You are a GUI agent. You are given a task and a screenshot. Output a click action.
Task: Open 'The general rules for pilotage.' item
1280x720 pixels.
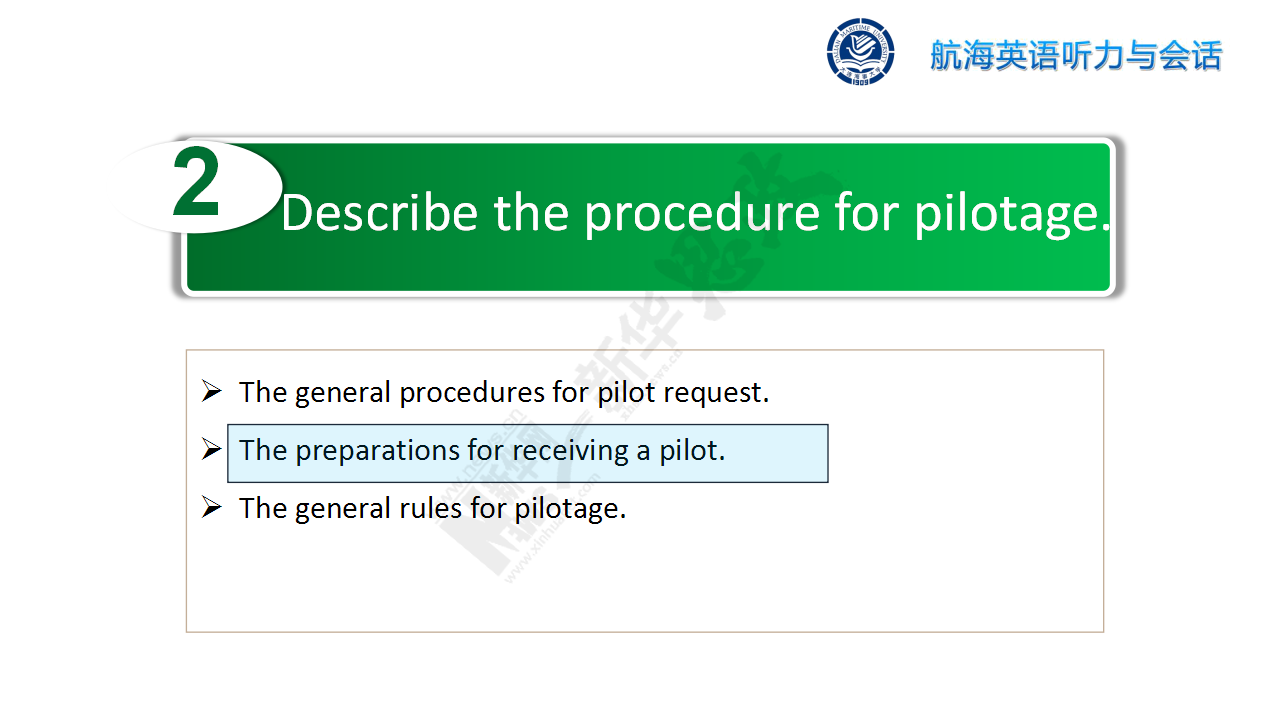(432, 508)
